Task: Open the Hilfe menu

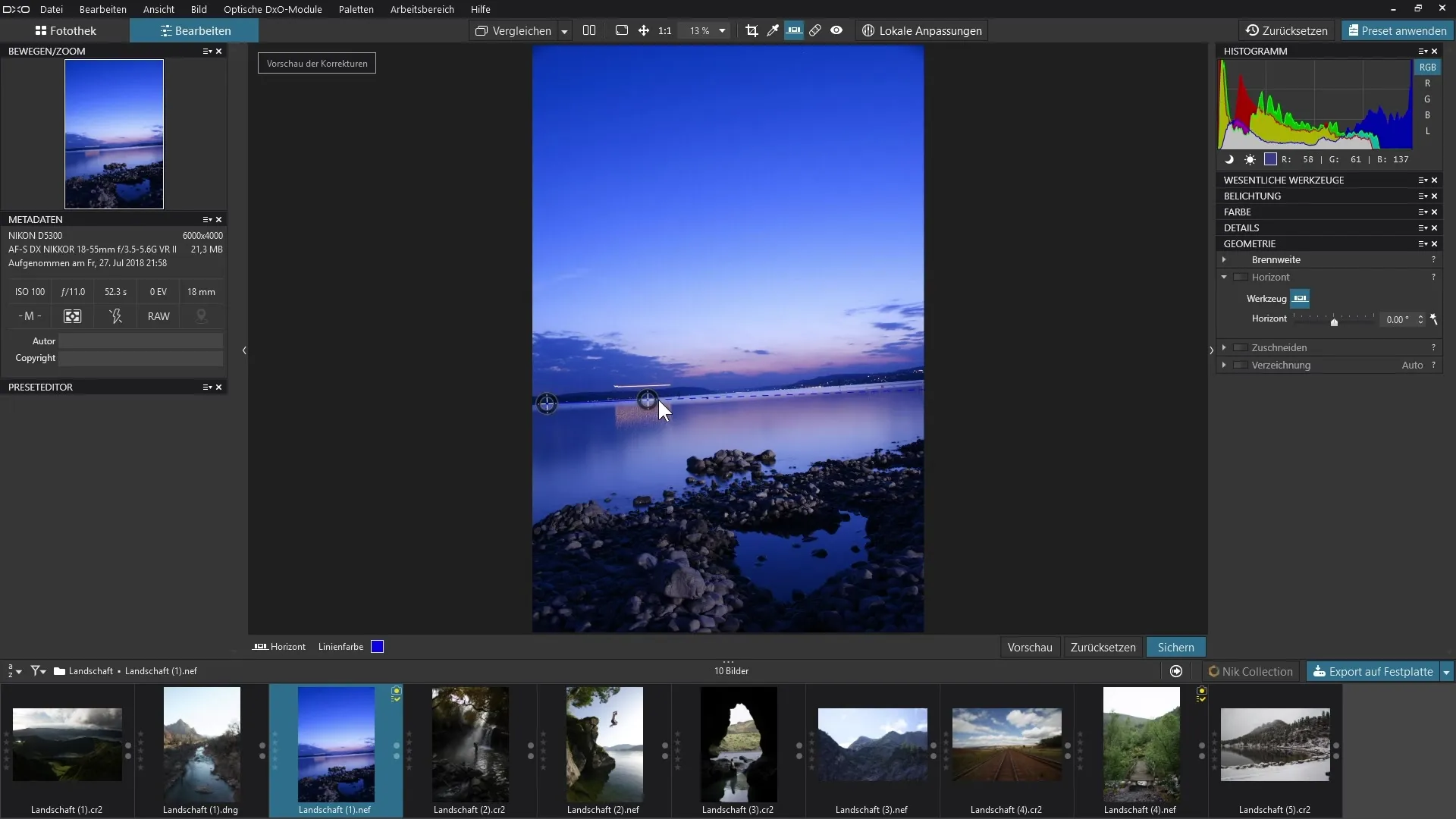Action: click(481, 9)
